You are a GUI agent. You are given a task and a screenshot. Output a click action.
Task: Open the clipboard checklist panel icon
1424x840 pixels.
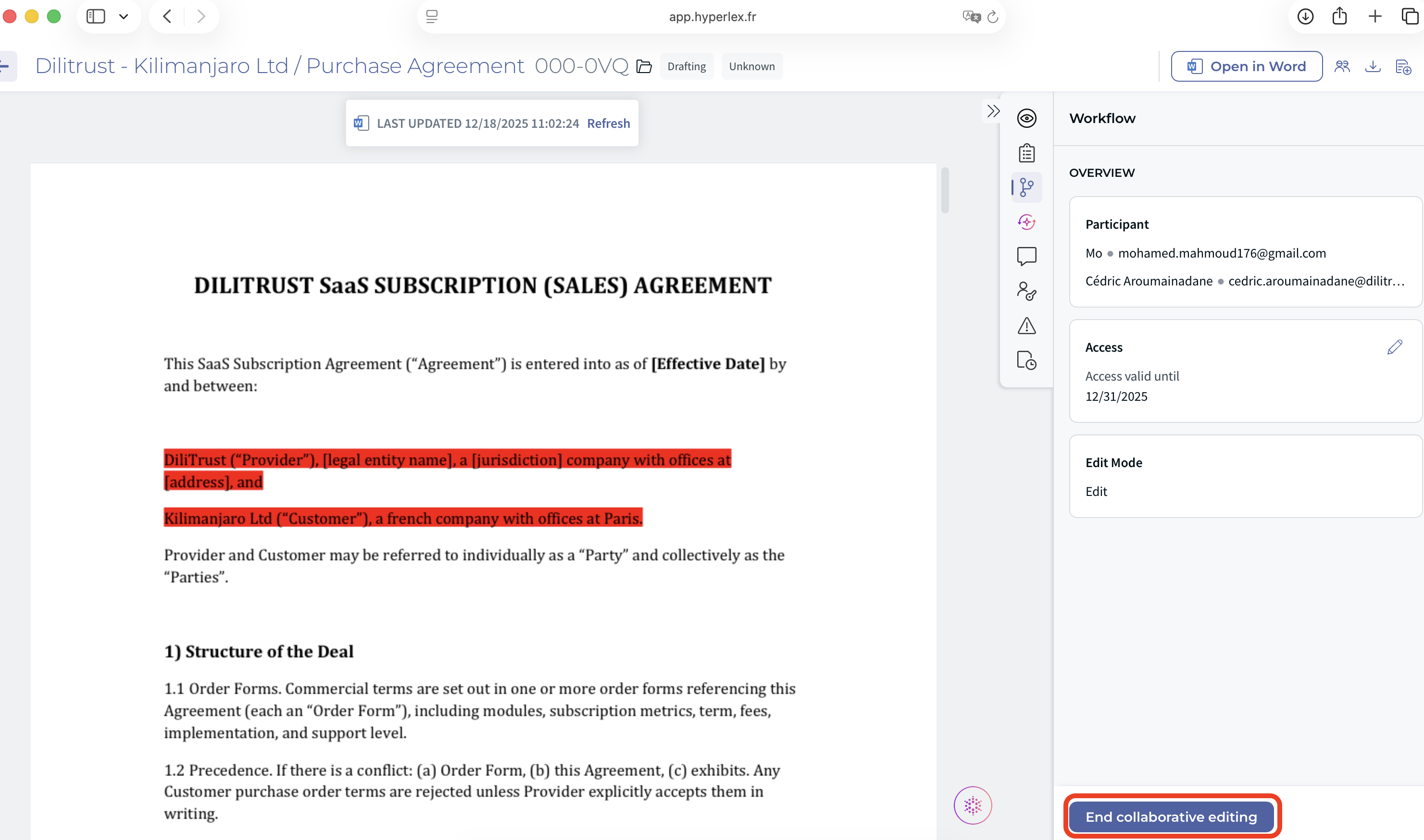click(1026, 153)
